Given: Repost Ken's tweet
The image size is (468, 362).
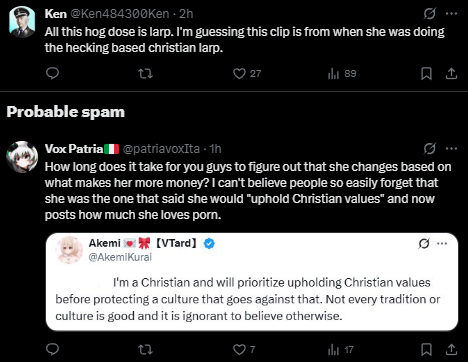Looking at the screenshot, I should pos(145,73).
